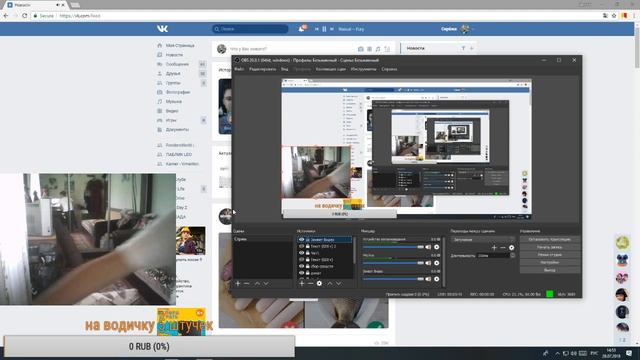Open the Вид menu in OBS
Image resolution: width=640 pixels, height=360 pixels.
pos(284,69)
